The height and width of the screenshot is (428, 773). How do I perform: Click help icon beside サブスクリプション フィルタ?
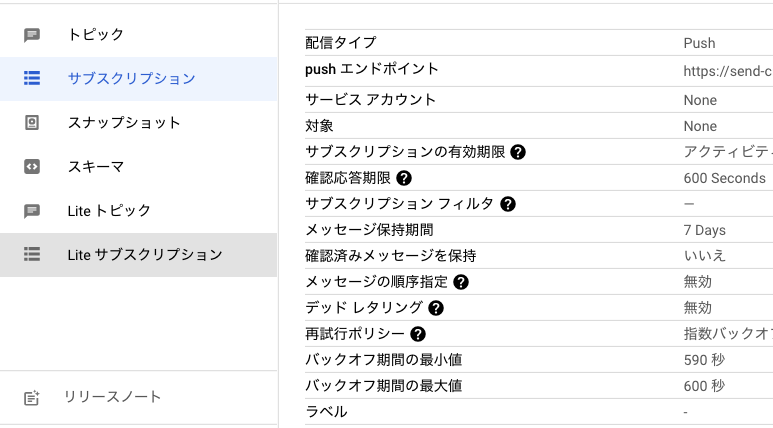point(508,204)
